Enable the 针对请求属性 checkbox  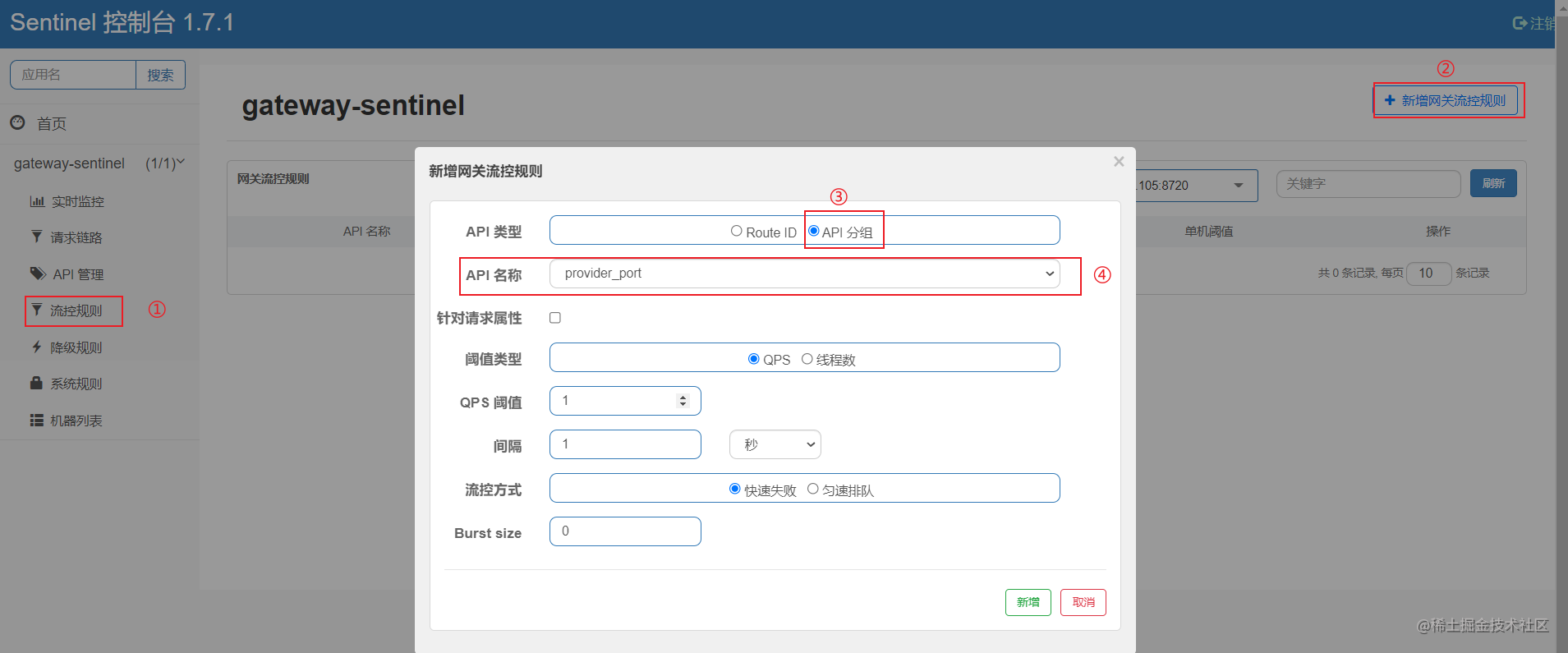(x=555, y=318)
